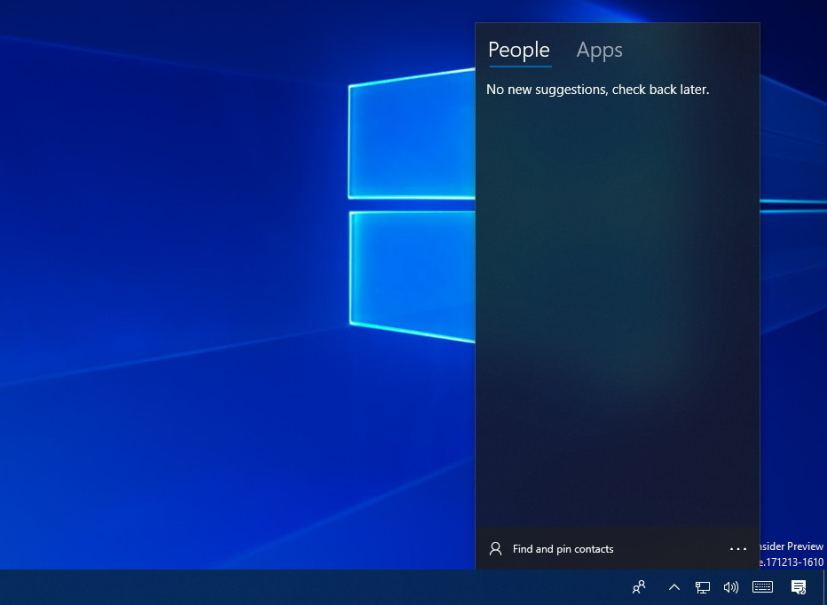Switch to the Apps tab
The image size is (827, 605).
599,49
